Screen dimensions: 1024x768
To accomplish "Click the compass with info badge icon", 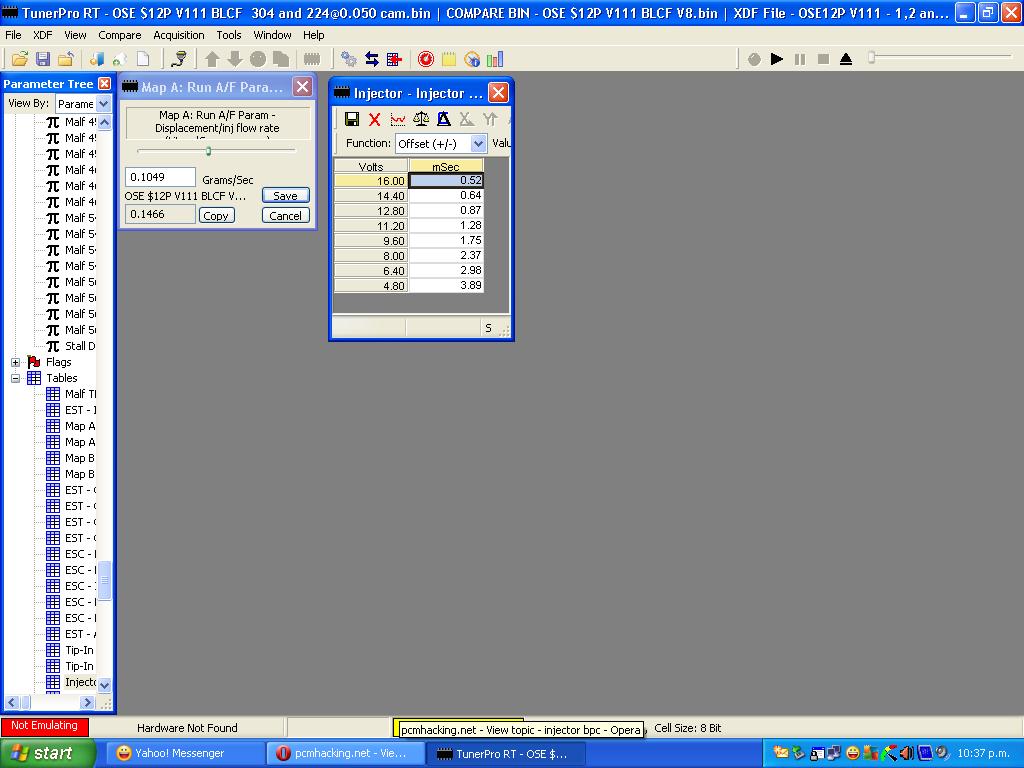I will (x=472, y=59).
